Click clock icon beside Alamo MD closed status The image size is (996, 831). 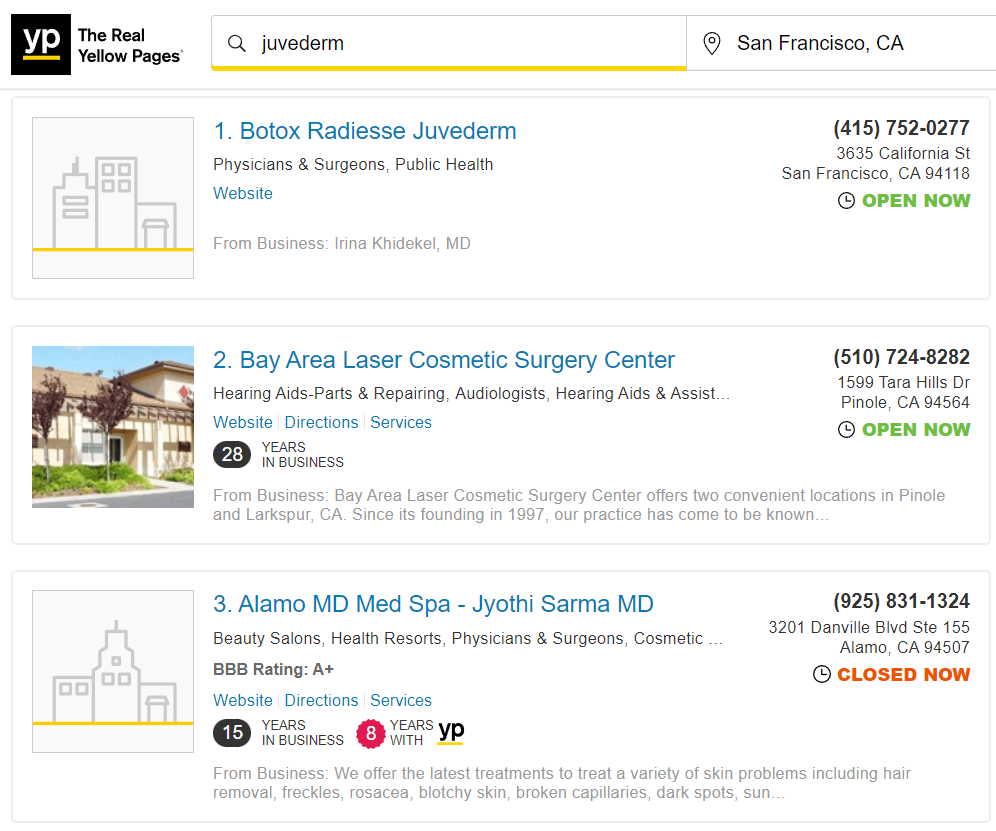click(x=822, y=674)
